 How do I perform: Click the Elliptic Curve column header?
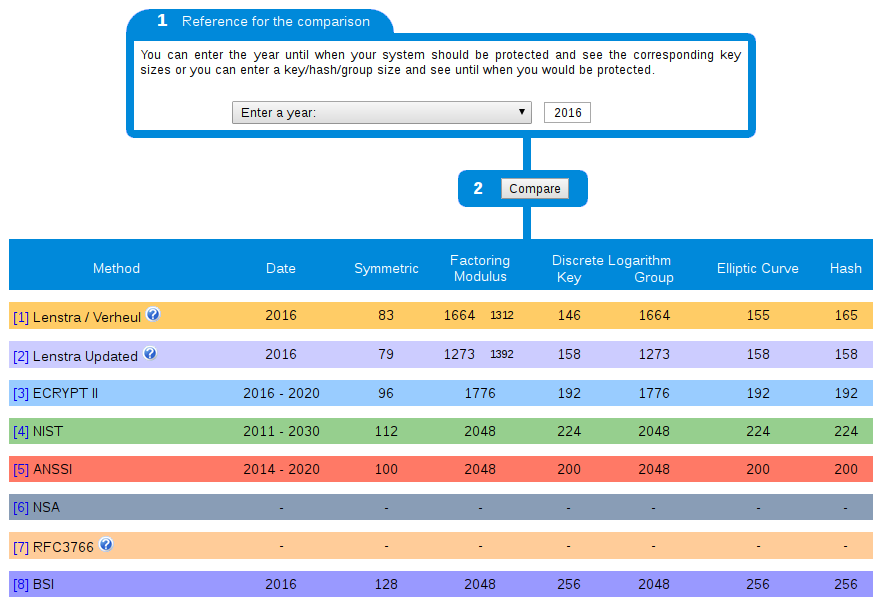757,269
